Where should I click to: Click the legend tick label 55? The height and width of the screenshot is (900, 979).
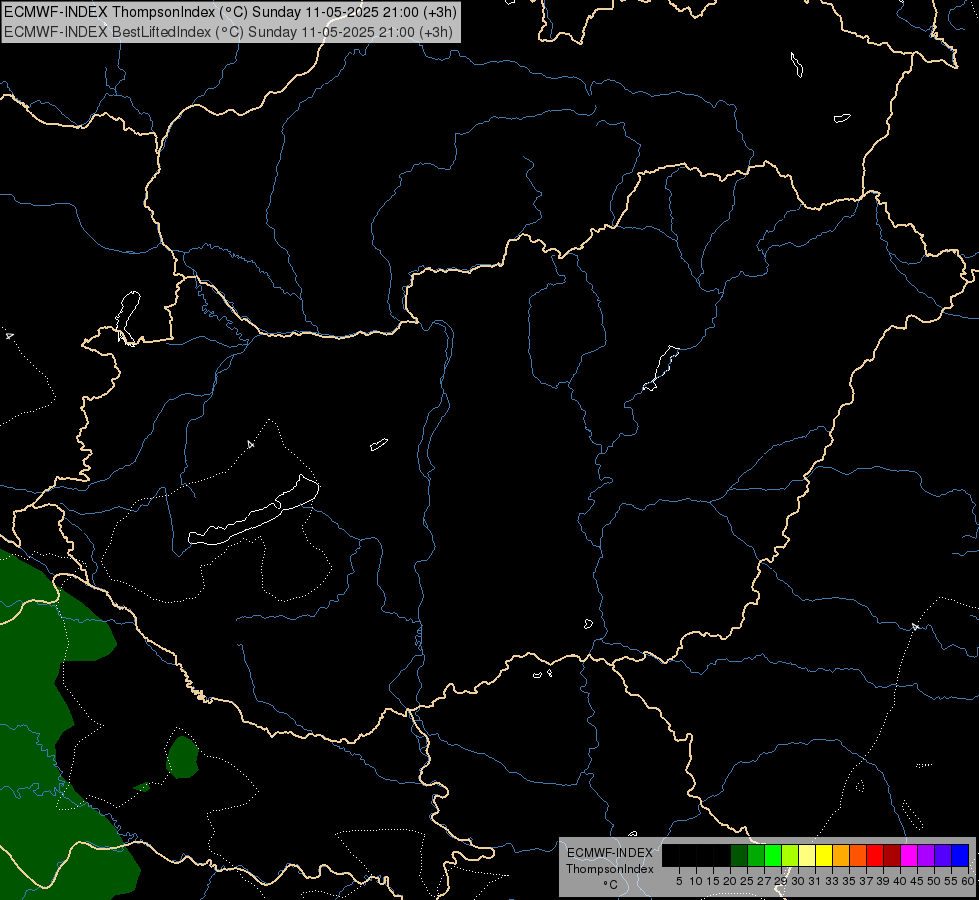click(952, 881)
